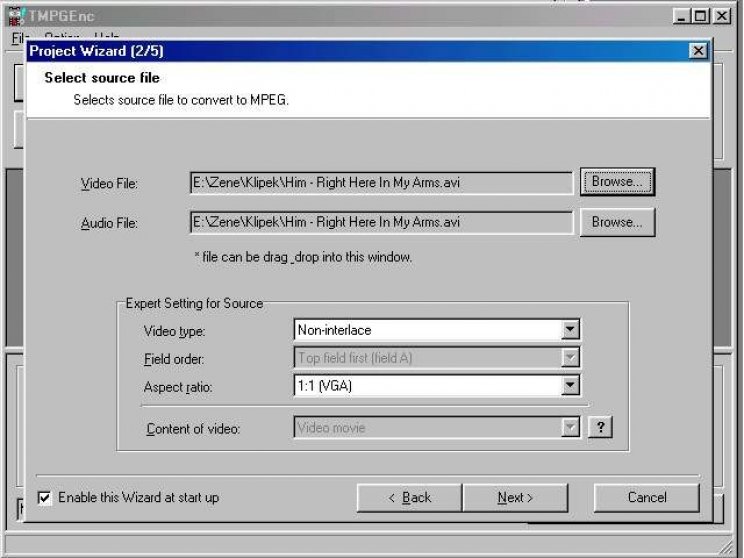The image size is (744, 558).
Task: Click the TMPGEnc application icon in title bar
Action: 16,16
